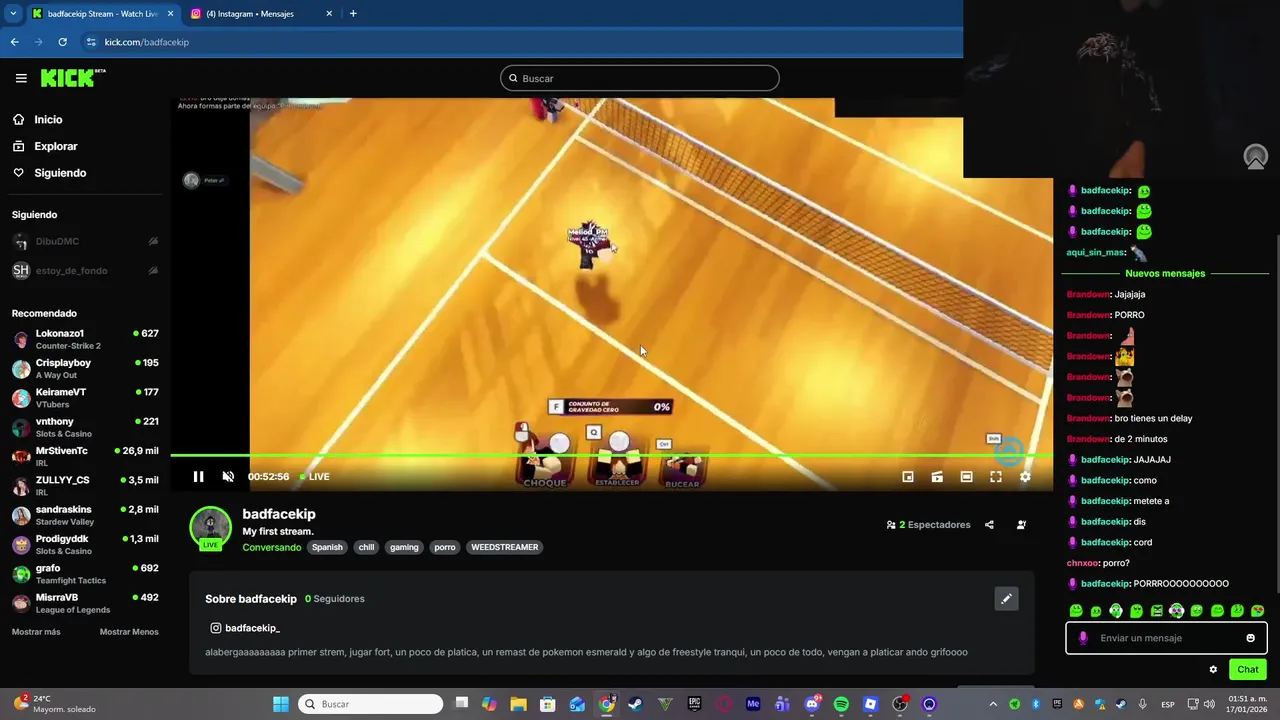Expand list with Mostrar más
The height and width of the screenshot is (720, 1280).
coord(36,632)
